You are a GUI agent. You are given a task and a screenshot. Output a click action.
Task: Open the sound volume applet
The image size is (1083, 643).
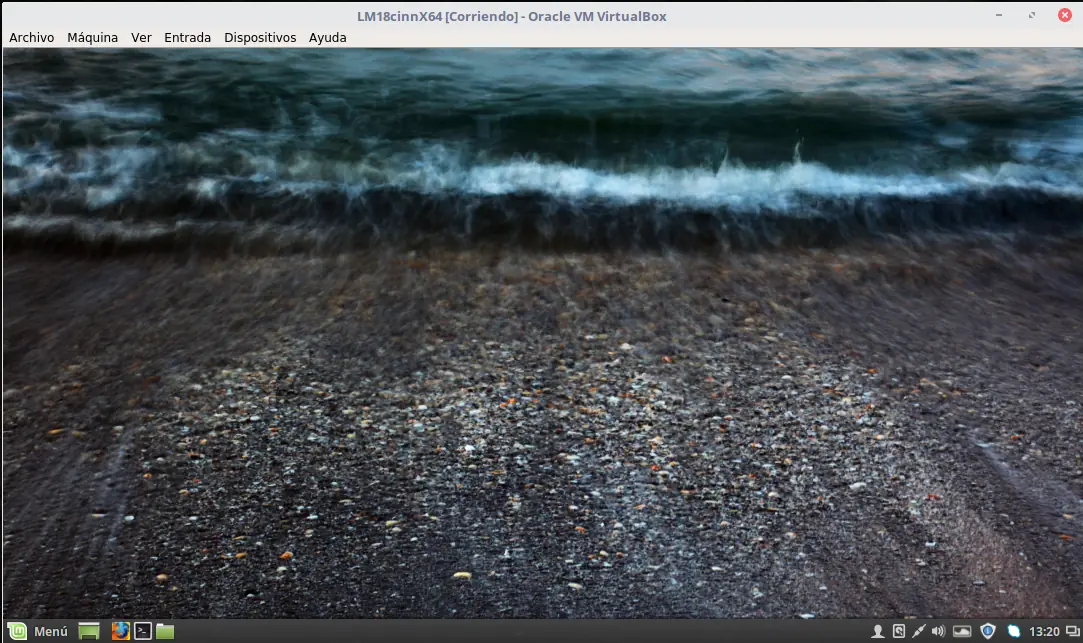click(938, 631)
